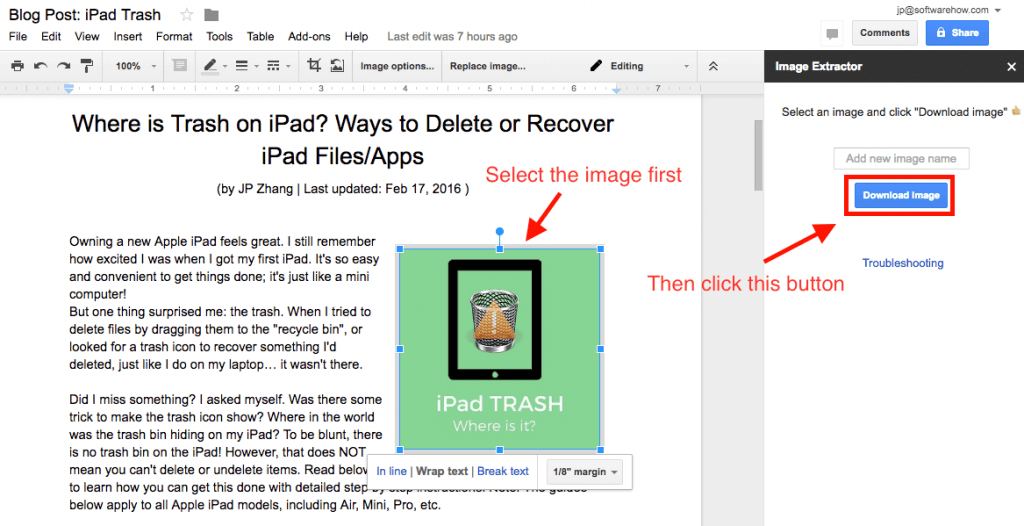Click the greyed-out comment icon in toolbar
The height and width of the screenshot is (526, 1024).
(x=179, y=66)
